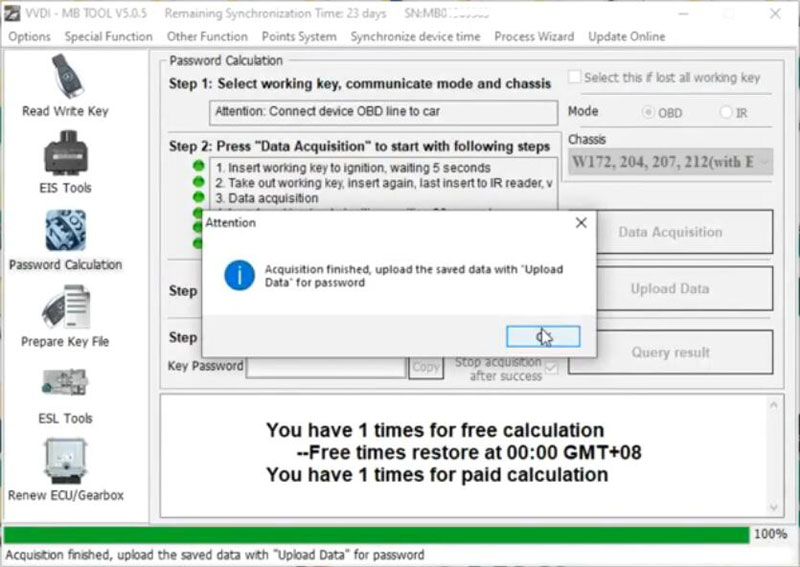This screenshot has width=800, height=567.
Task: Click the blue info icon in the Attention dialog
Action: [x=239, y=276]
